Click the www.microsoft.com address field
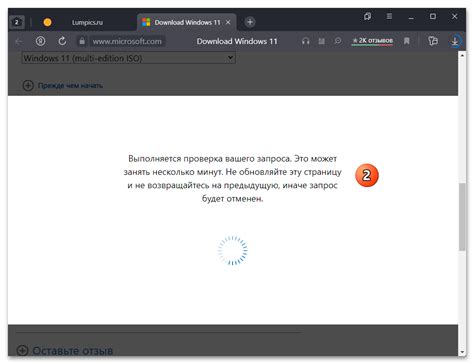This screenshot has height=364, width=474. click(127, 41)
